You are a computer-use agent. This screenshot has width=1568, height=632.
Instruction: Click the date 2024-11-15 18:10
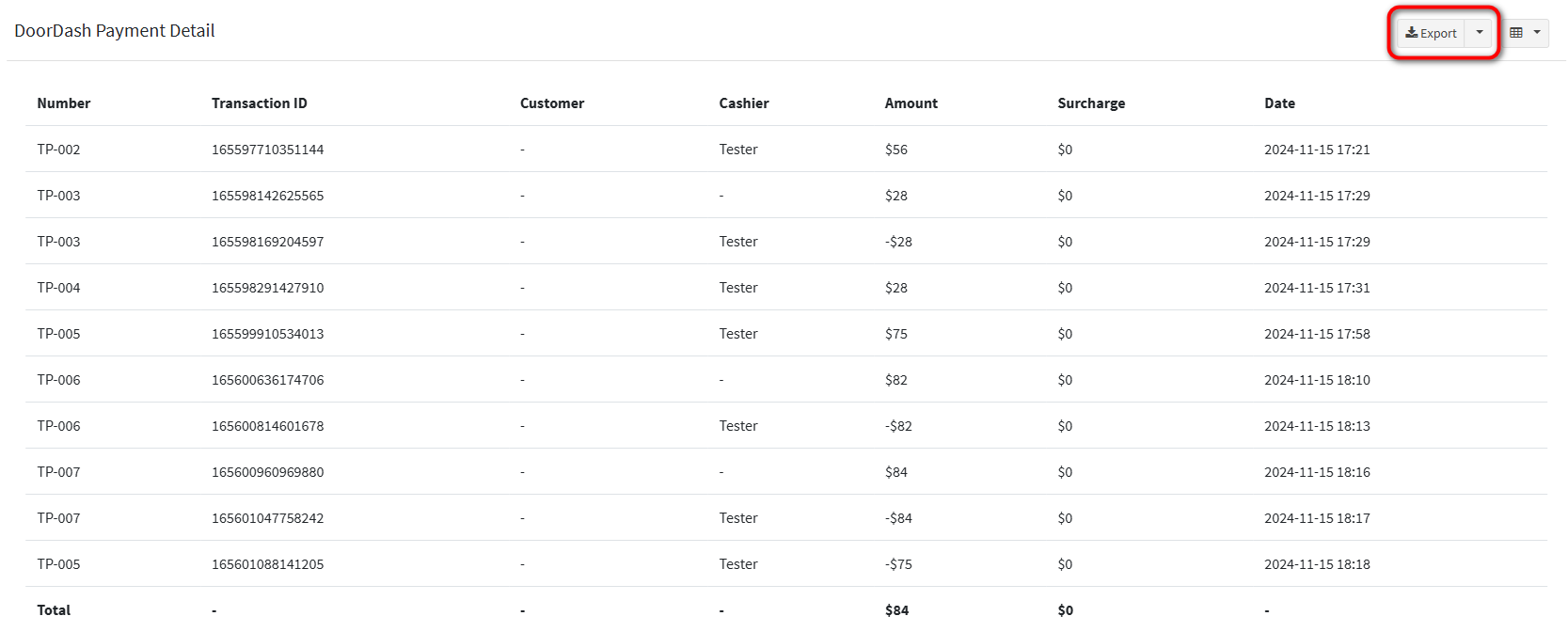pos(1317,380)
